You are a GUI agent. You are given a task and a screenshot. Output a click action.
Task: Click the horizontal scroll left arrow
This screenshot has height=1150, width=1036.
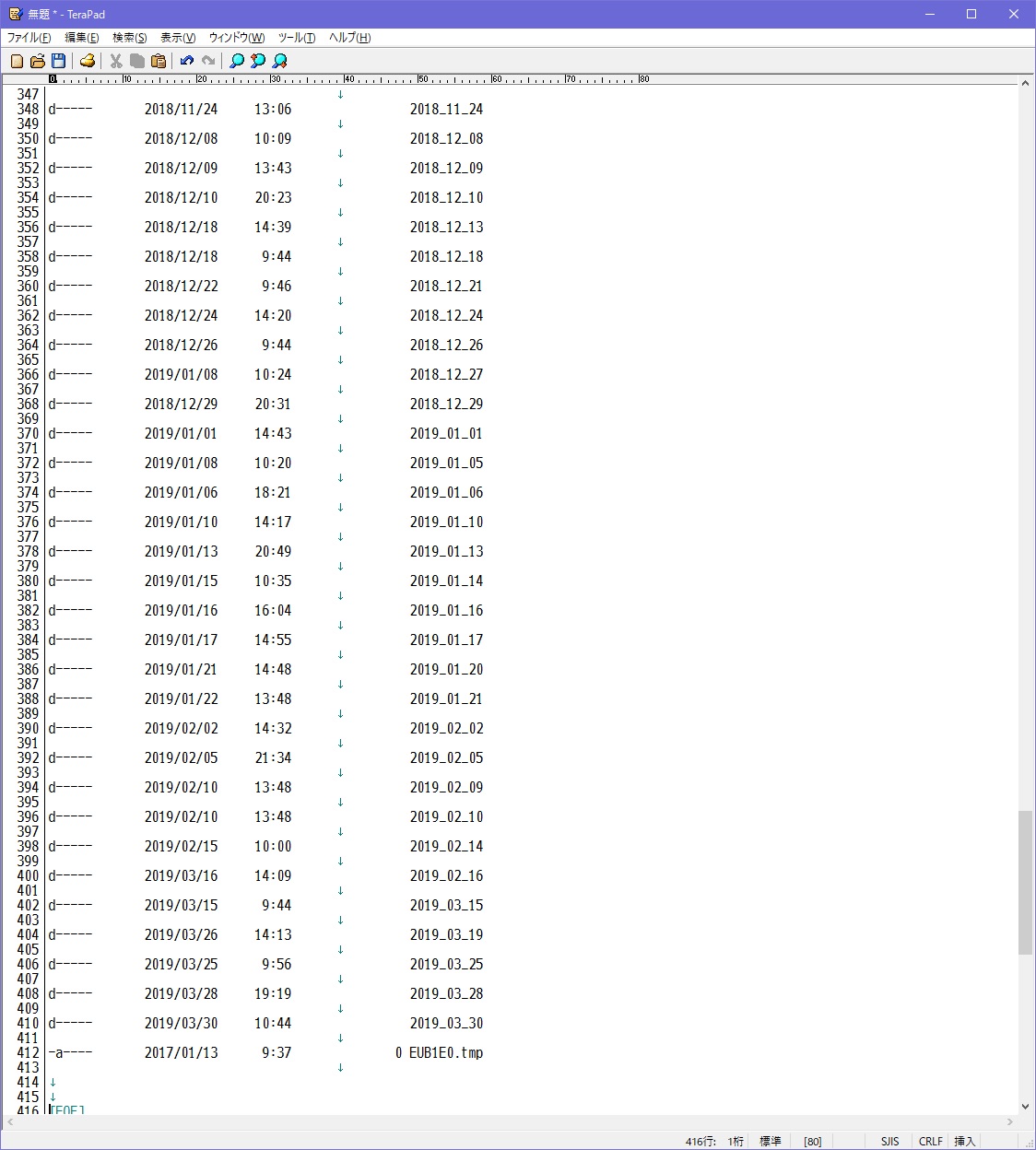(8, 1122)
